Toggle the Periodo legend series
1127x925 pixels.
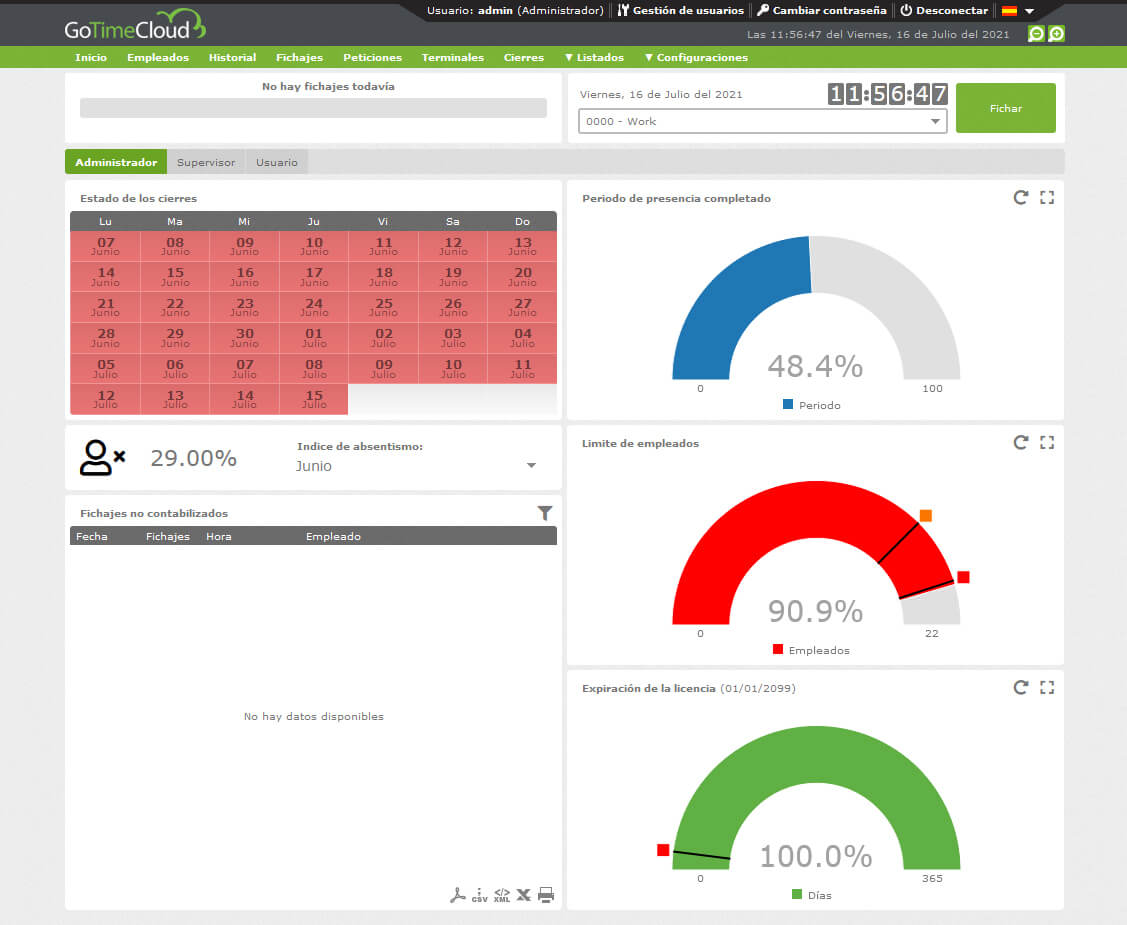click(x=811, y=405)
